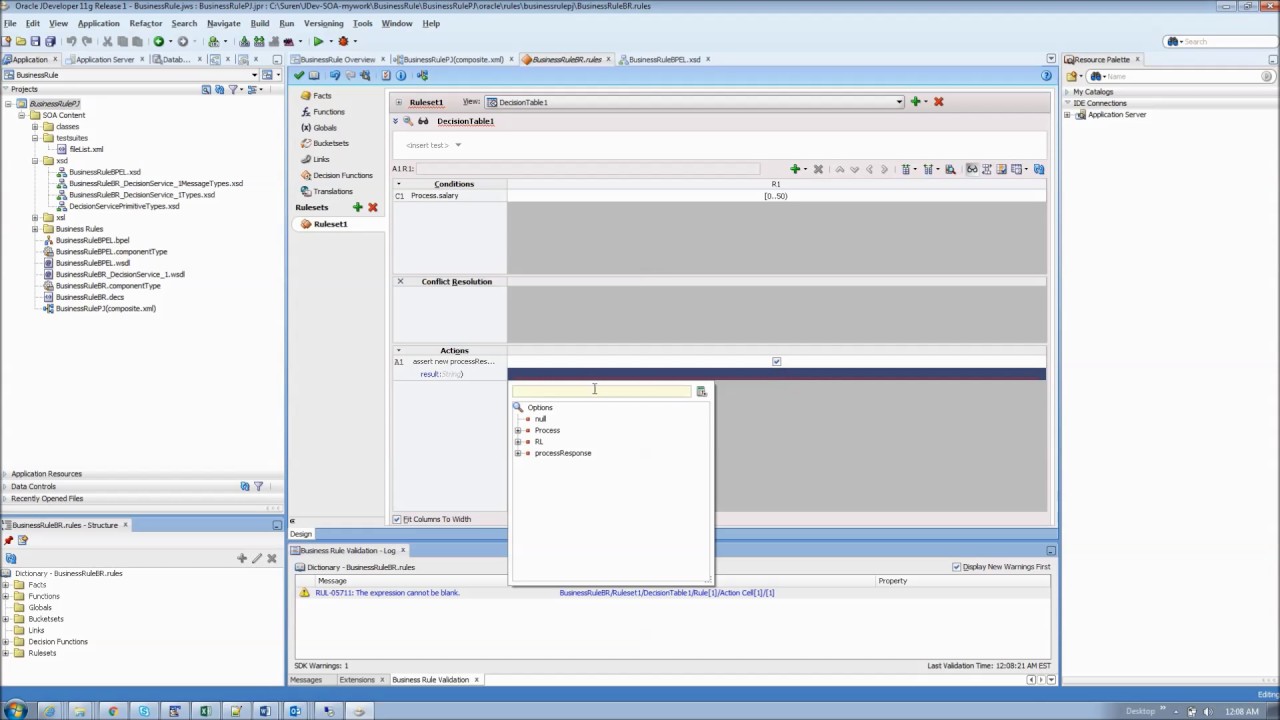Screen dimensions: 1280x720
Task: Open the DecisionTable1 View dropdown
Action: (899, 102)
